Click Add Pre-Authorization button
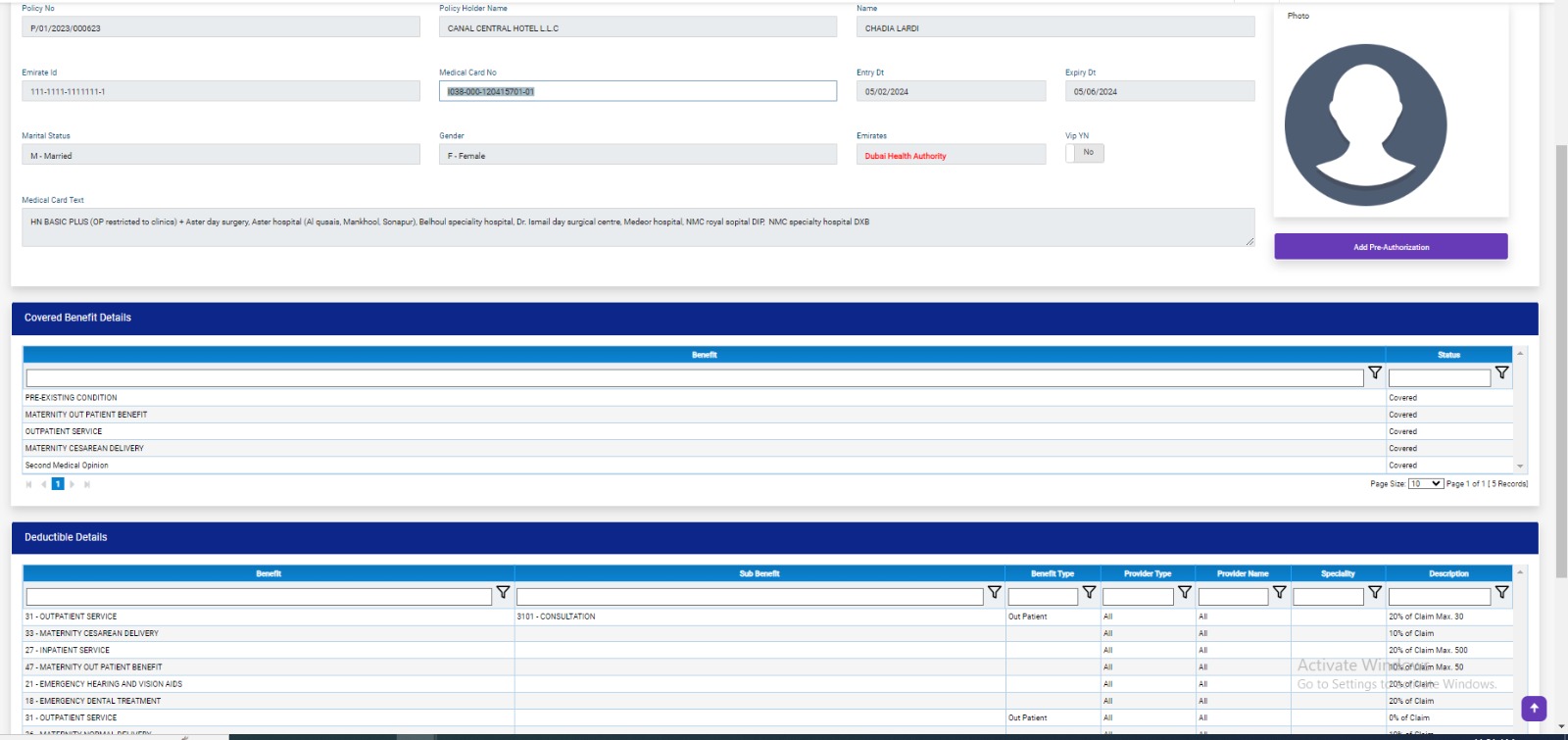Viewport: 1568px width, 740px height. click(1391, 247)
